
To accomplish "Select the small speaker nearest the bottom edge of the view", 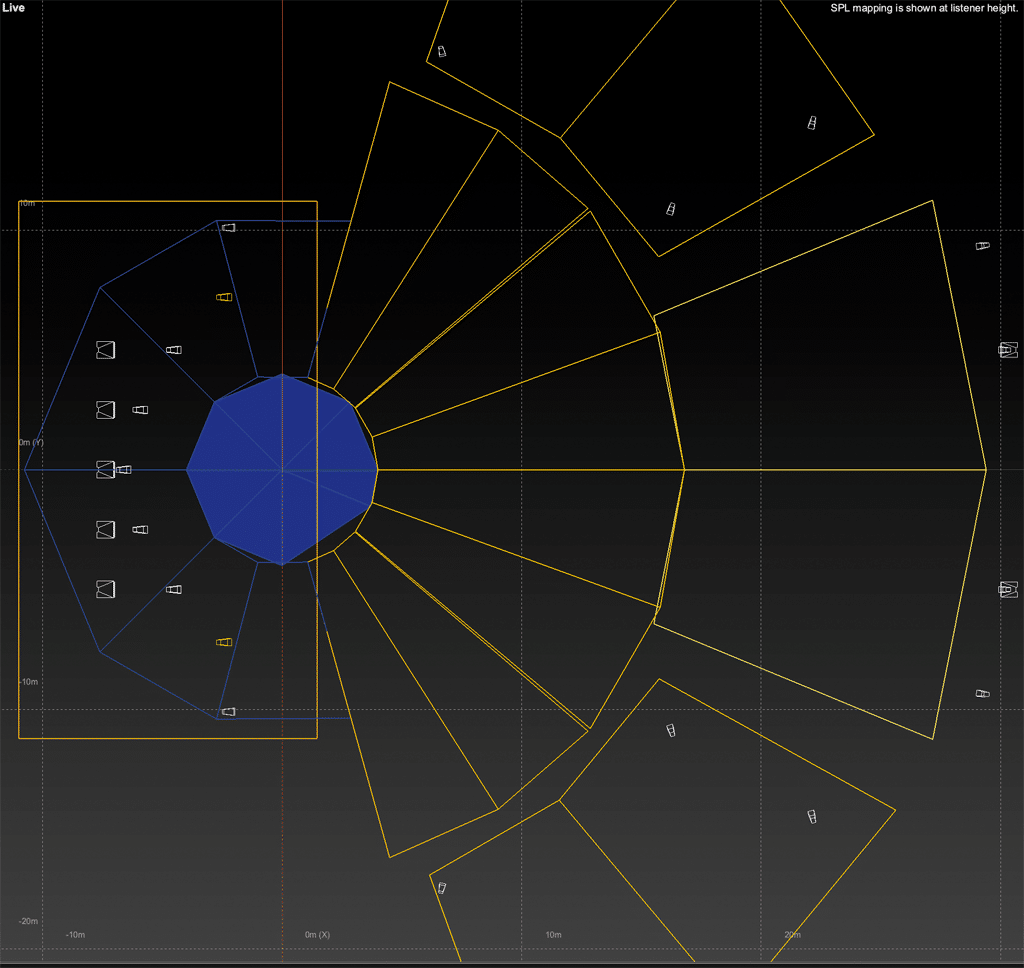I will point(441,887).
